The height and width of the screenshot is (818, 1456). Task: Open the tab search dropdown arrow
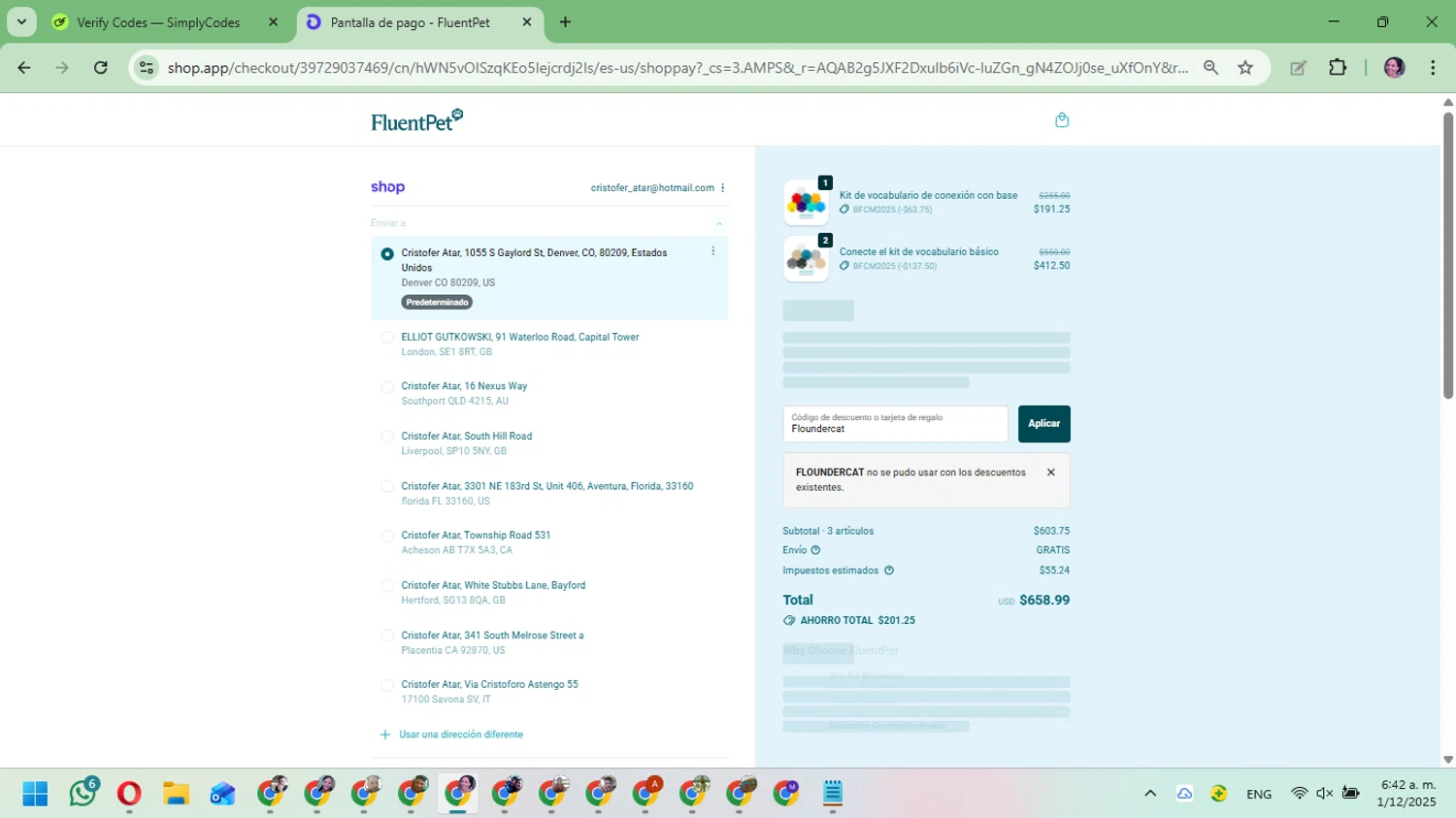pos(21,22)
